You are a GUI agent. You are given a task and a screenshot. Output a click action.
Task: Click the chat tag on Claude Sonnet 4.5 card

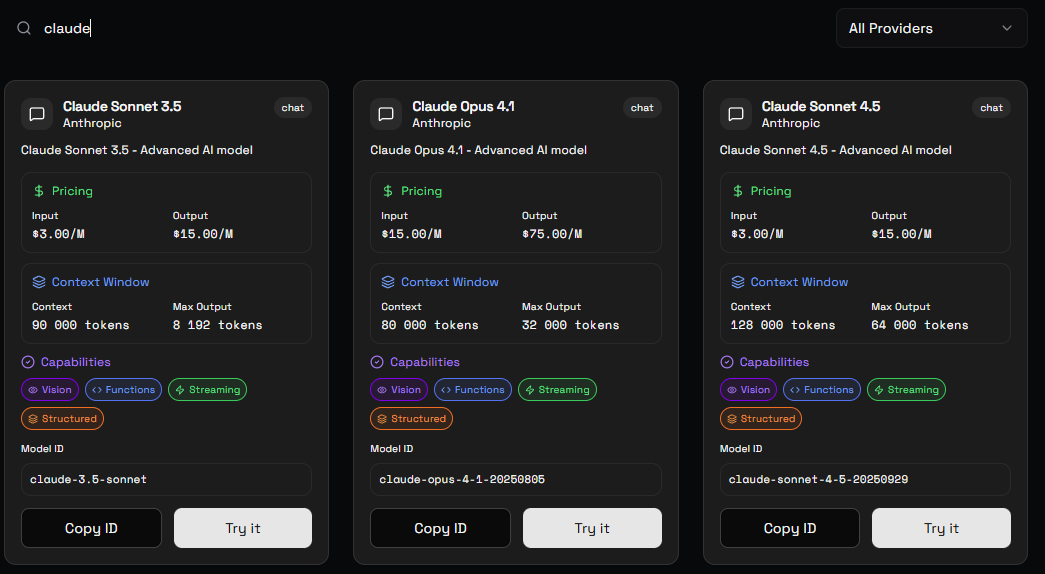(x=991, y=108)
